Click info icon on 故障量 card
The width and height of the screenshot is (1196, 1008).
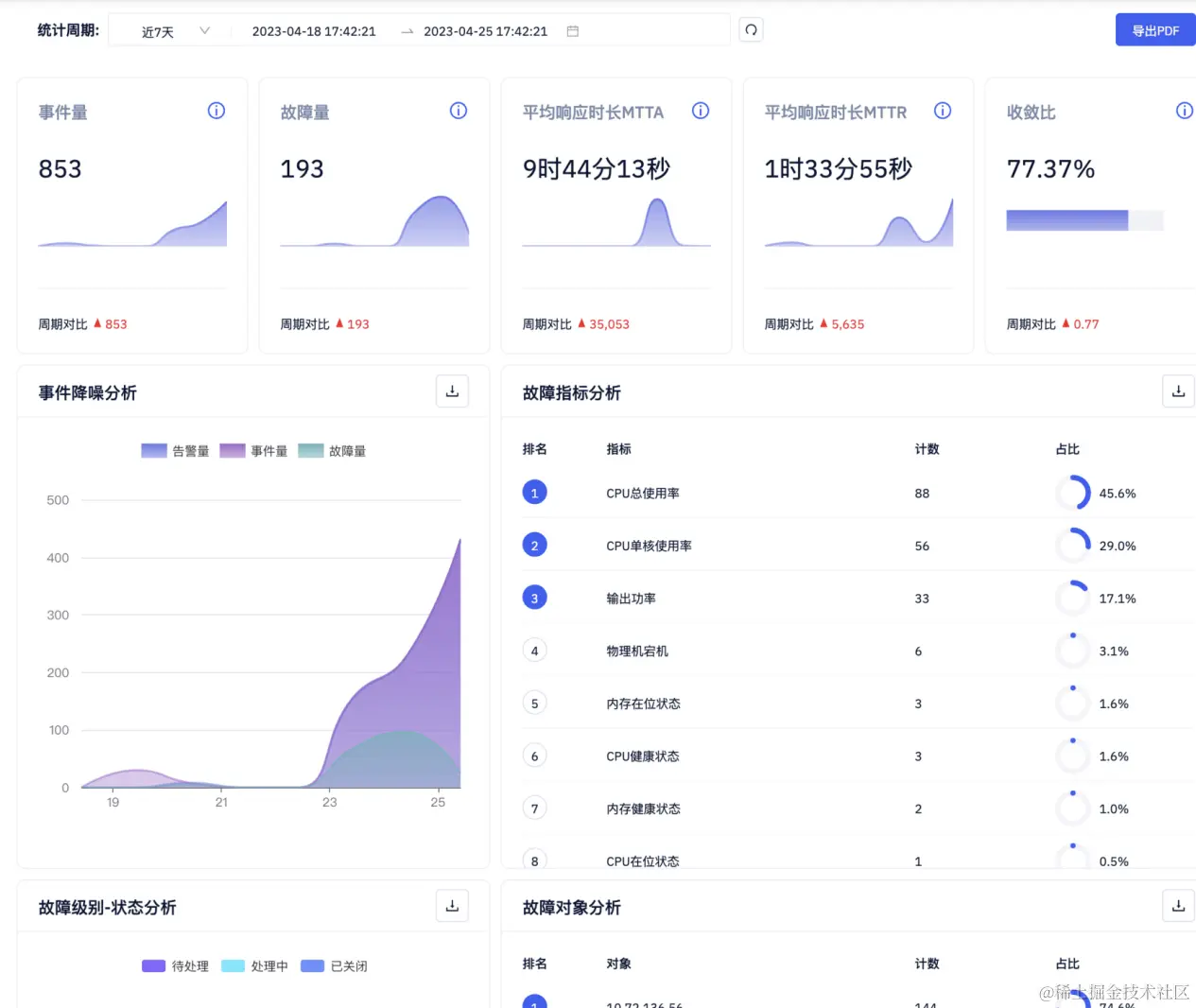coord(459,111)
